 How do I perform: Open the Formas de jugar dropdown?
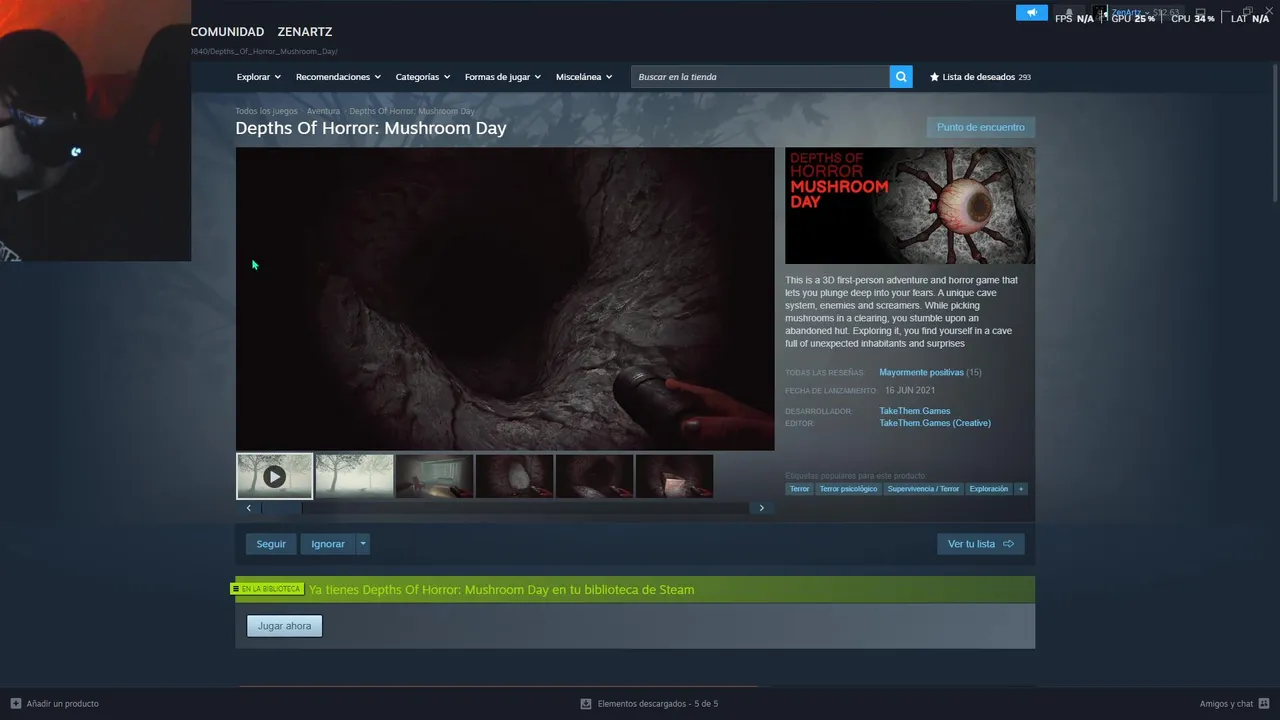[x=502, y=77]
